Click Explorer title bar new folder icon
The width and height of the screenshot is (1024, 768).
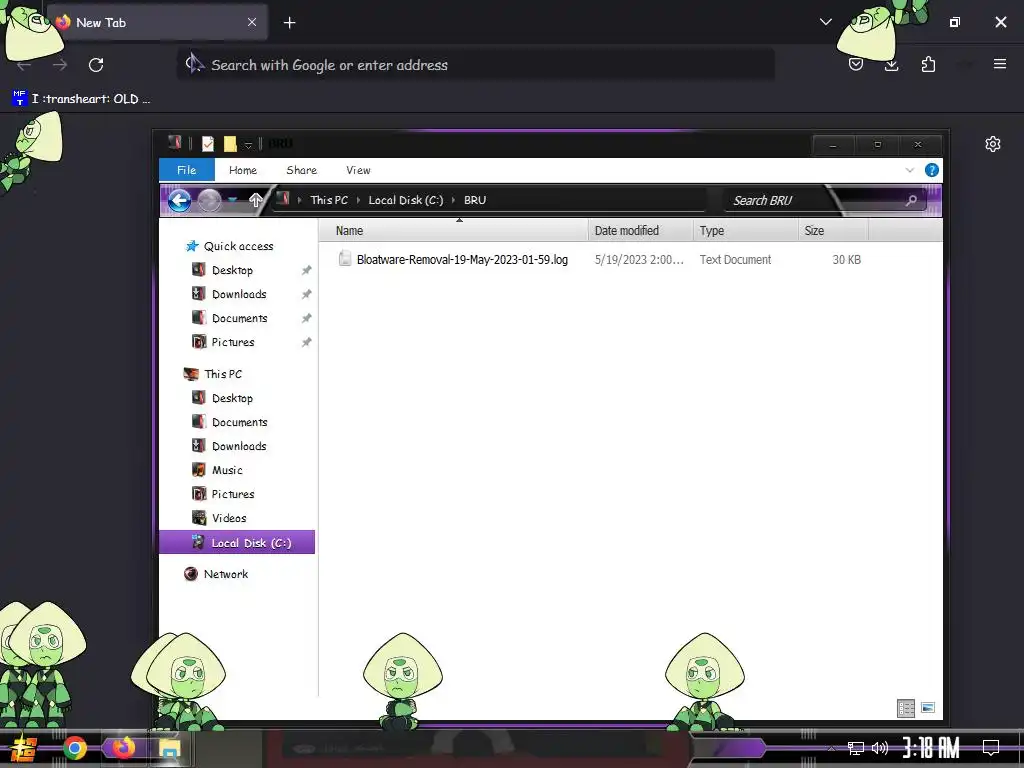(230, 144)
